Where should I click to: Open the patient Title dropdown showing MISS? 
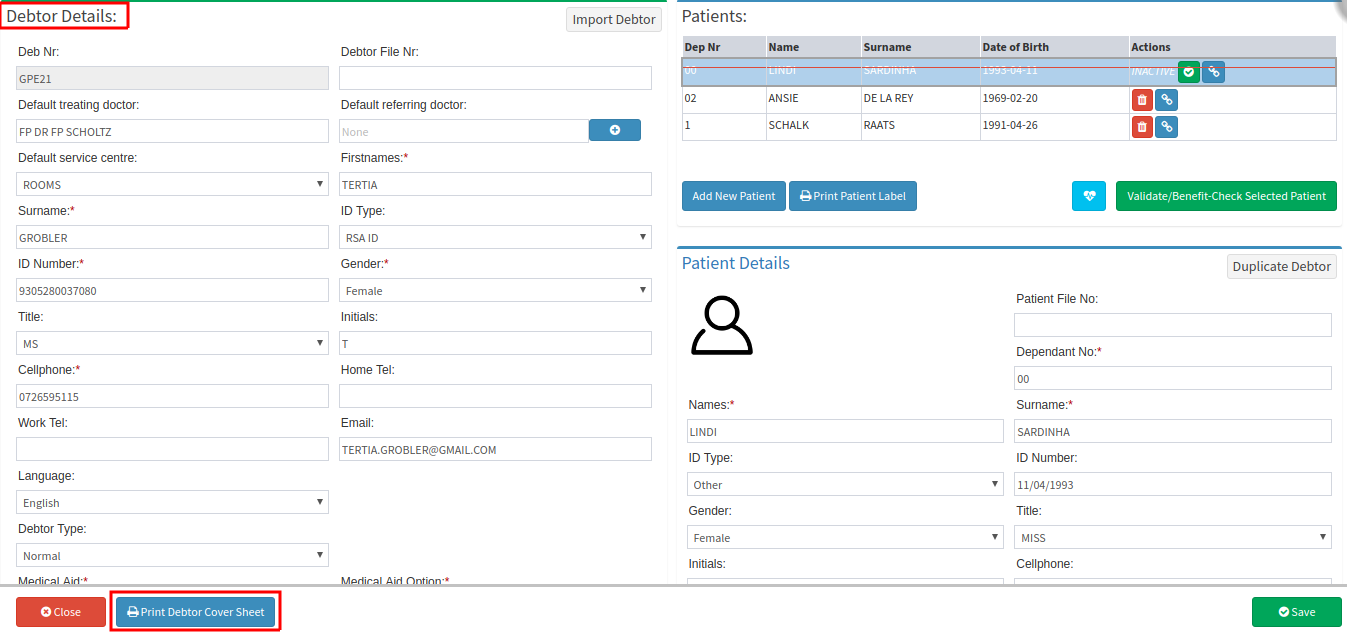(x=1172, y=538)
